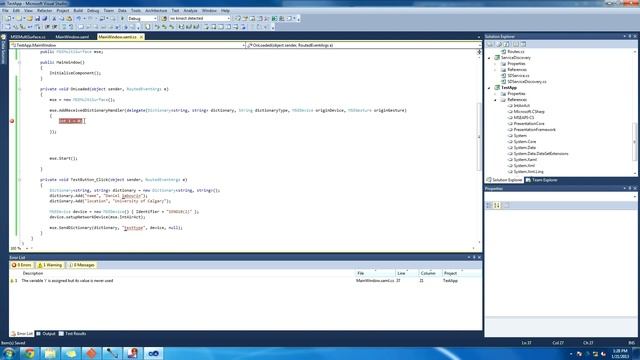This screenshot has height=360, width=640.
Task: Click the Save icon in the toolbar
Action: pyautogui.click(x=37, y=18)
